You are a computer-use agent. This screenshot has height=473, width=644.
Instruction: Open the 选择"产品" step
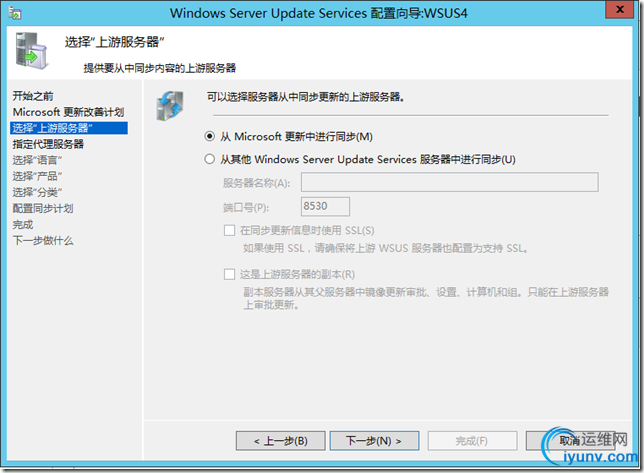[37, 176]
